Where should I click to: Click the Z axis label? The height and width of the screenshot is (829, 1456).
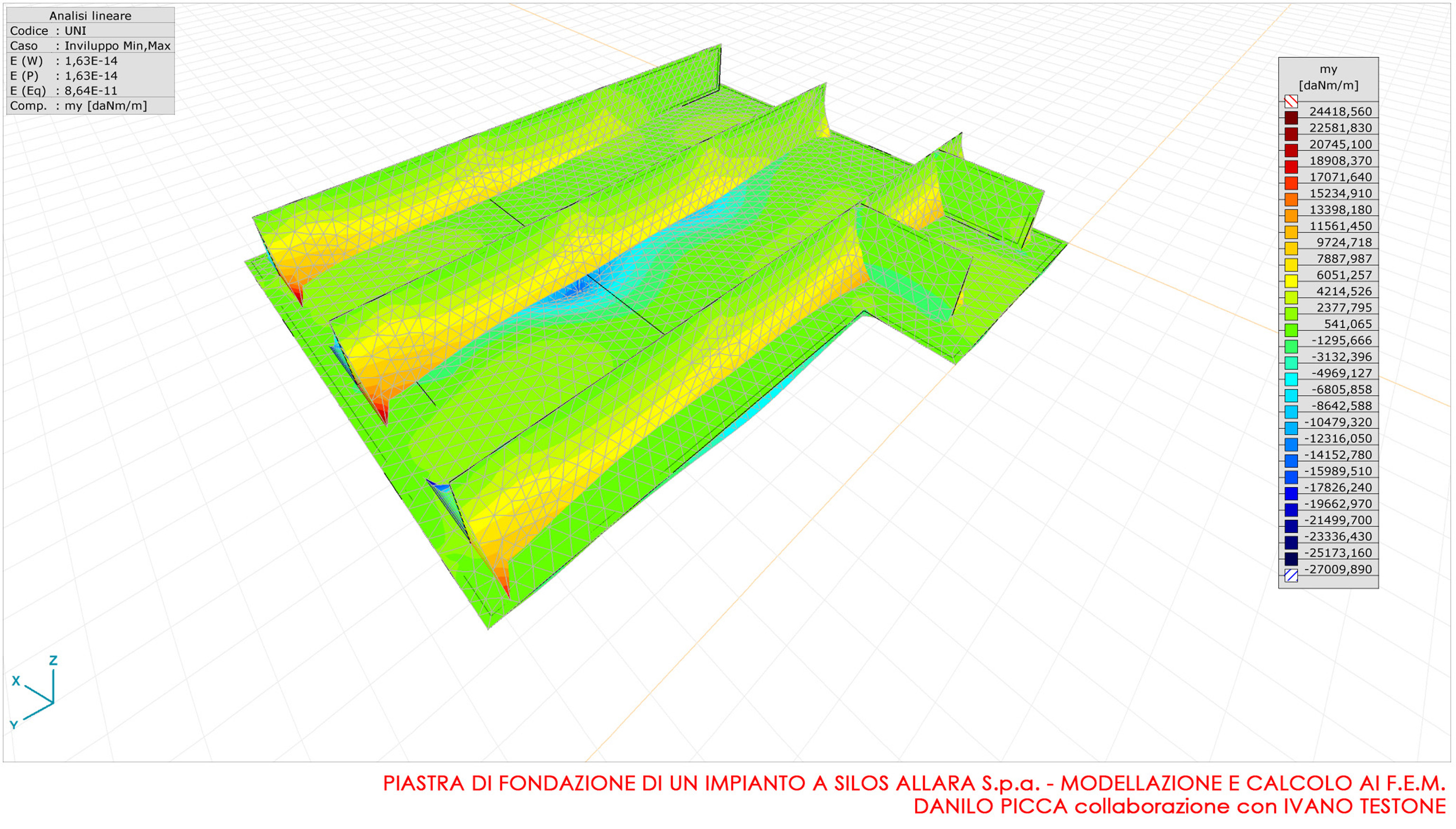pos(54,660)
